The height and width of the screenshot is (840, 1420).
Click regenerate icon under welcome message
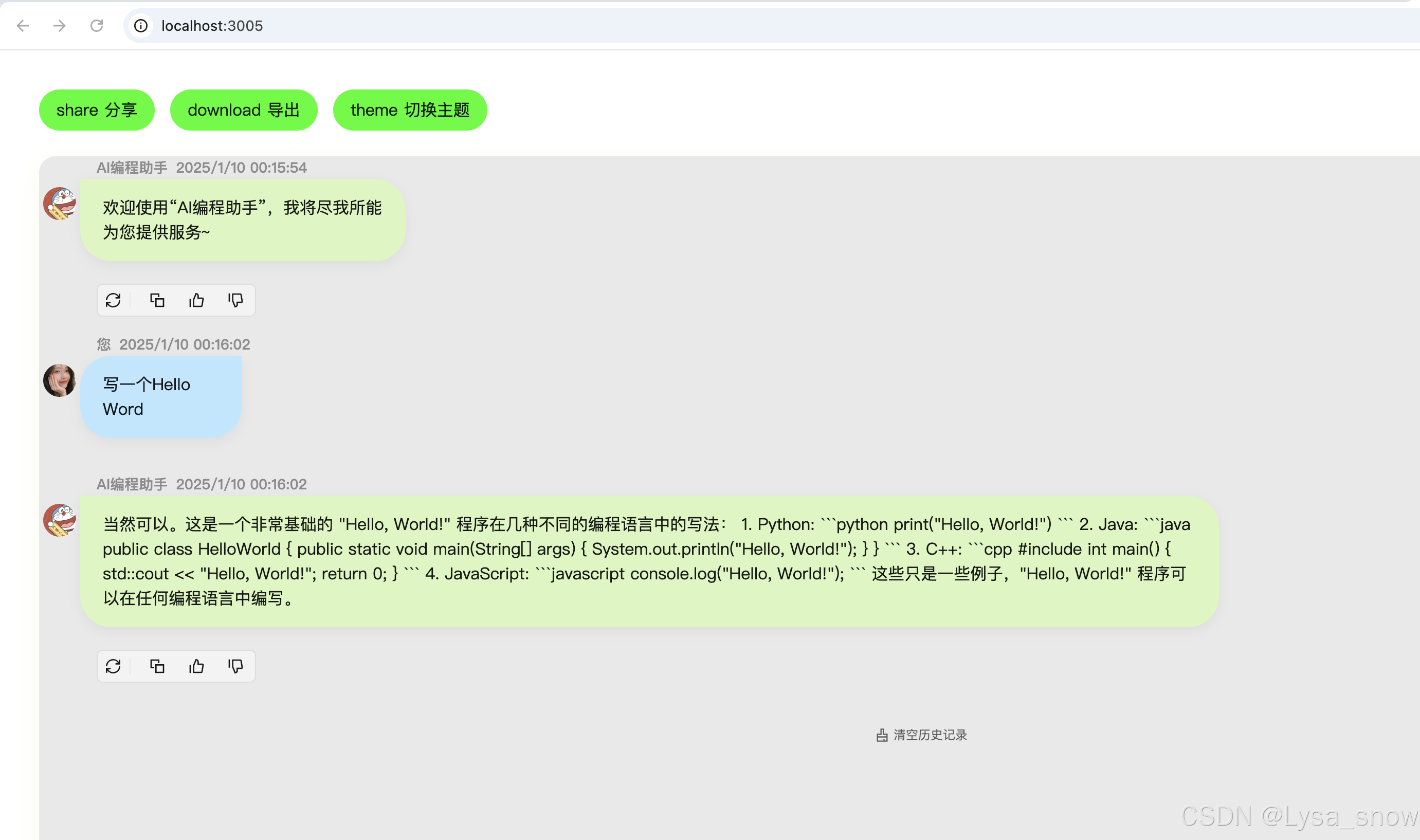(113, 300)
